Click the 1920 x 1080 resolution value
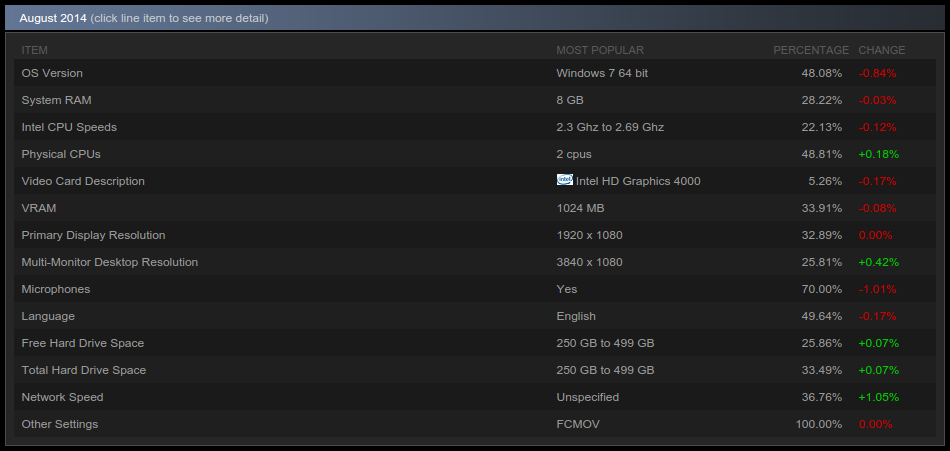The height and width of the screenshot is (451, 950). (x=590, y=235)
